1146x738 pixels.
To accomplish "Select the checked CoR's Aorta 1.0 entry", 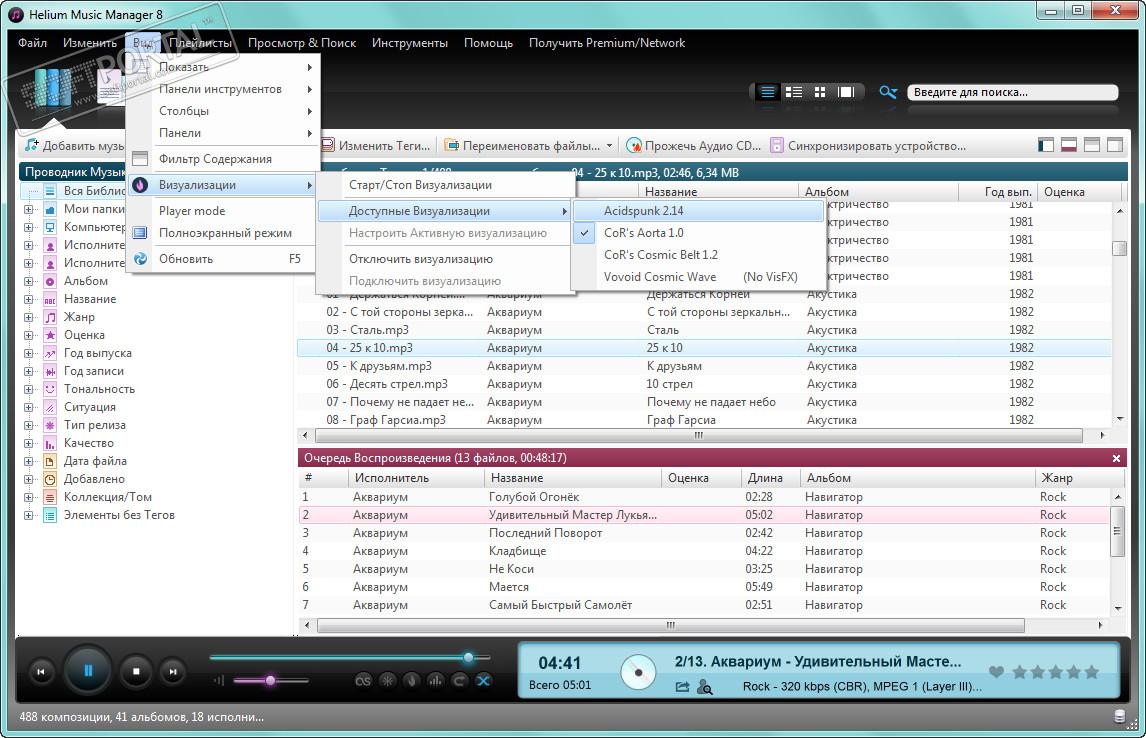I will tap(699, 232).
